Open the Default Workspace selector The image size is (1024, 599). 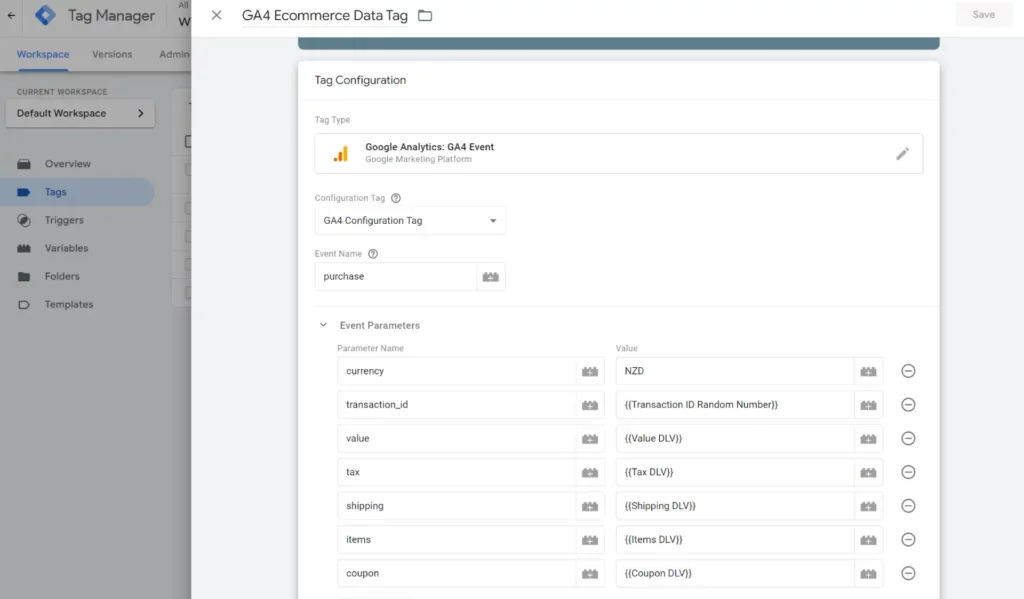80,113
